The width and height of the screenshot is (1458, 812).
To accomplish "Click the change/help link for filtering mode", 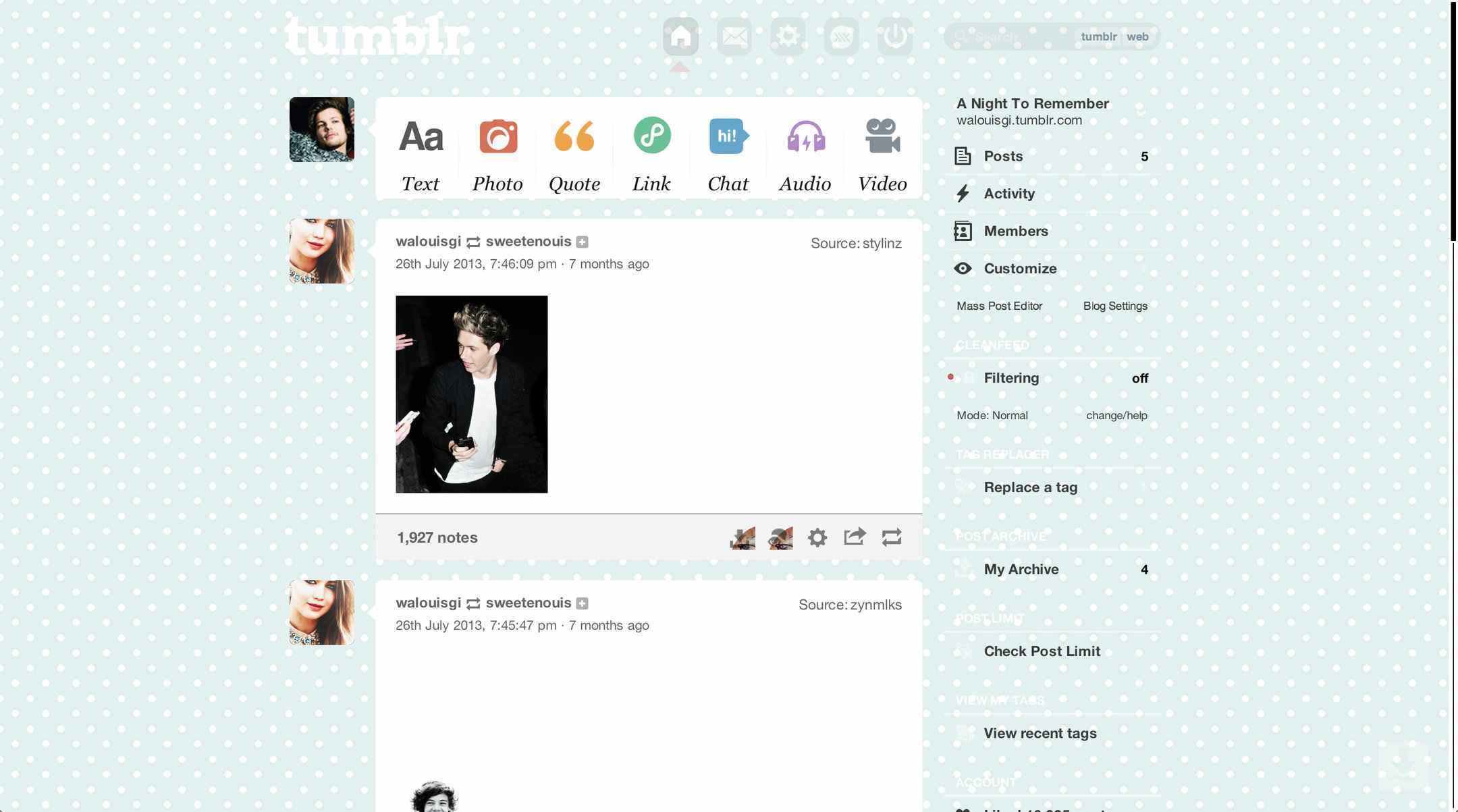I will point(1116,416).
